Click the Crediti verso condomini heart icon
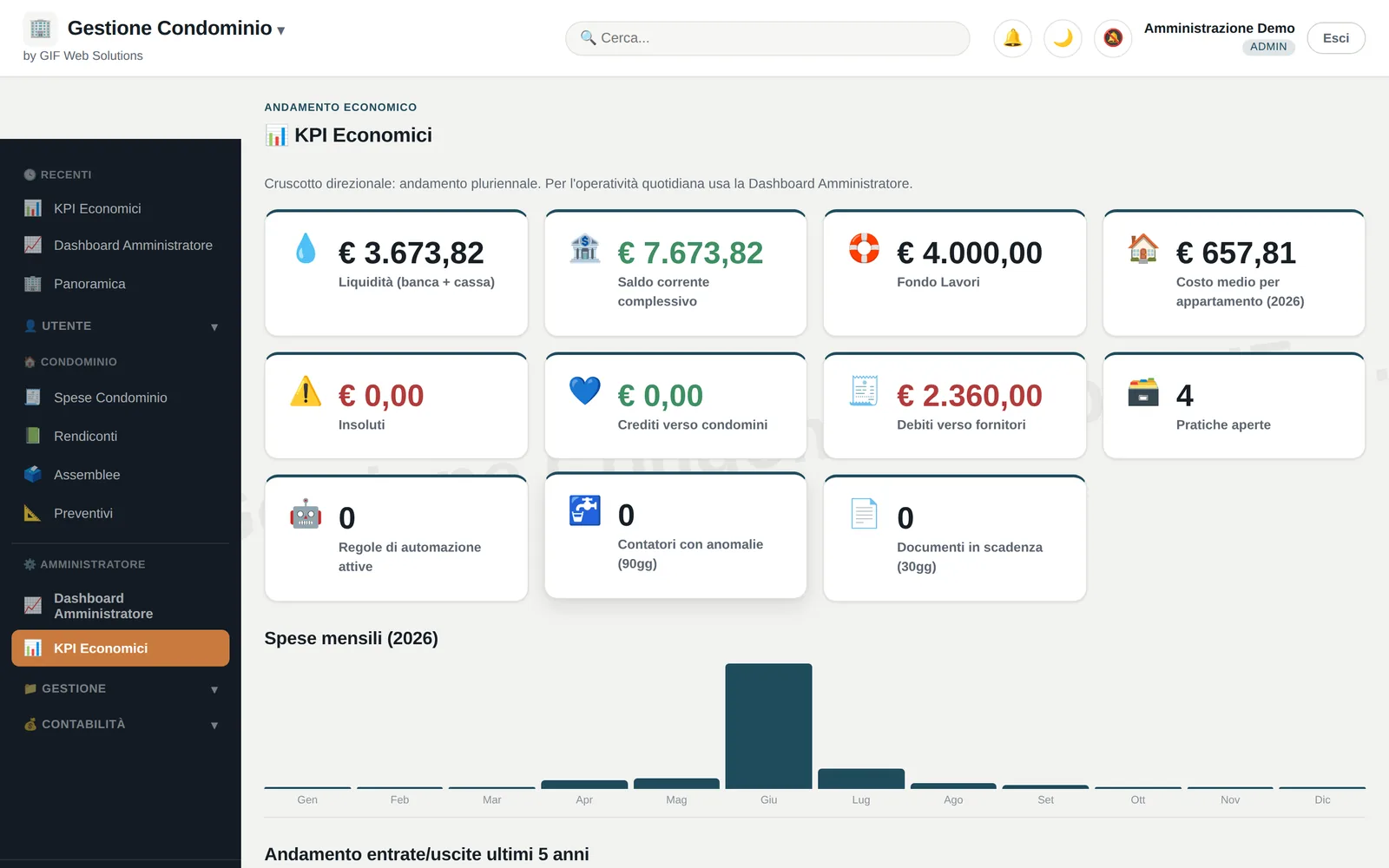1389x868 pixels. pos(585,391)
